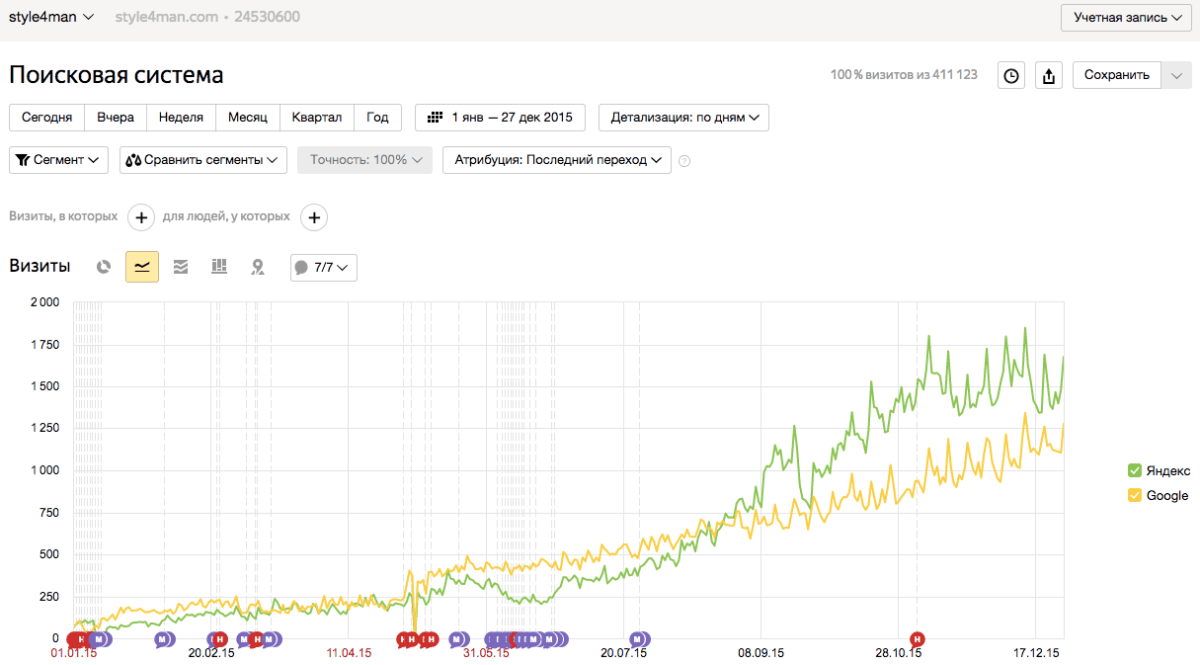Open the 7/7 annotations filter dropdown
Viewport: 1200px width, 665px height.
point(323,267)
